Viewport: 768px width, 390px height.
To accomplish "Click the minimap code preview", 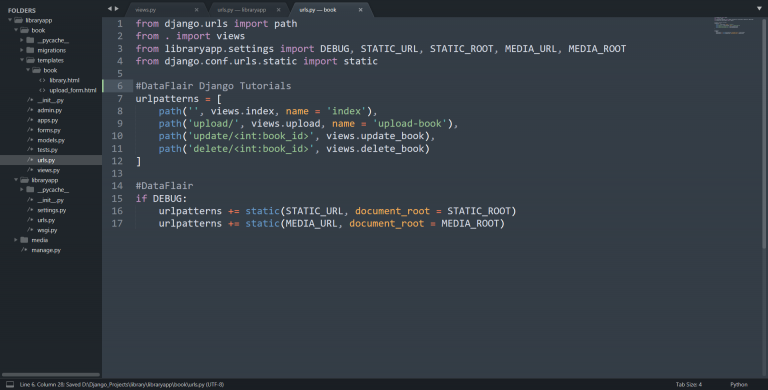I will pos(734,26).
